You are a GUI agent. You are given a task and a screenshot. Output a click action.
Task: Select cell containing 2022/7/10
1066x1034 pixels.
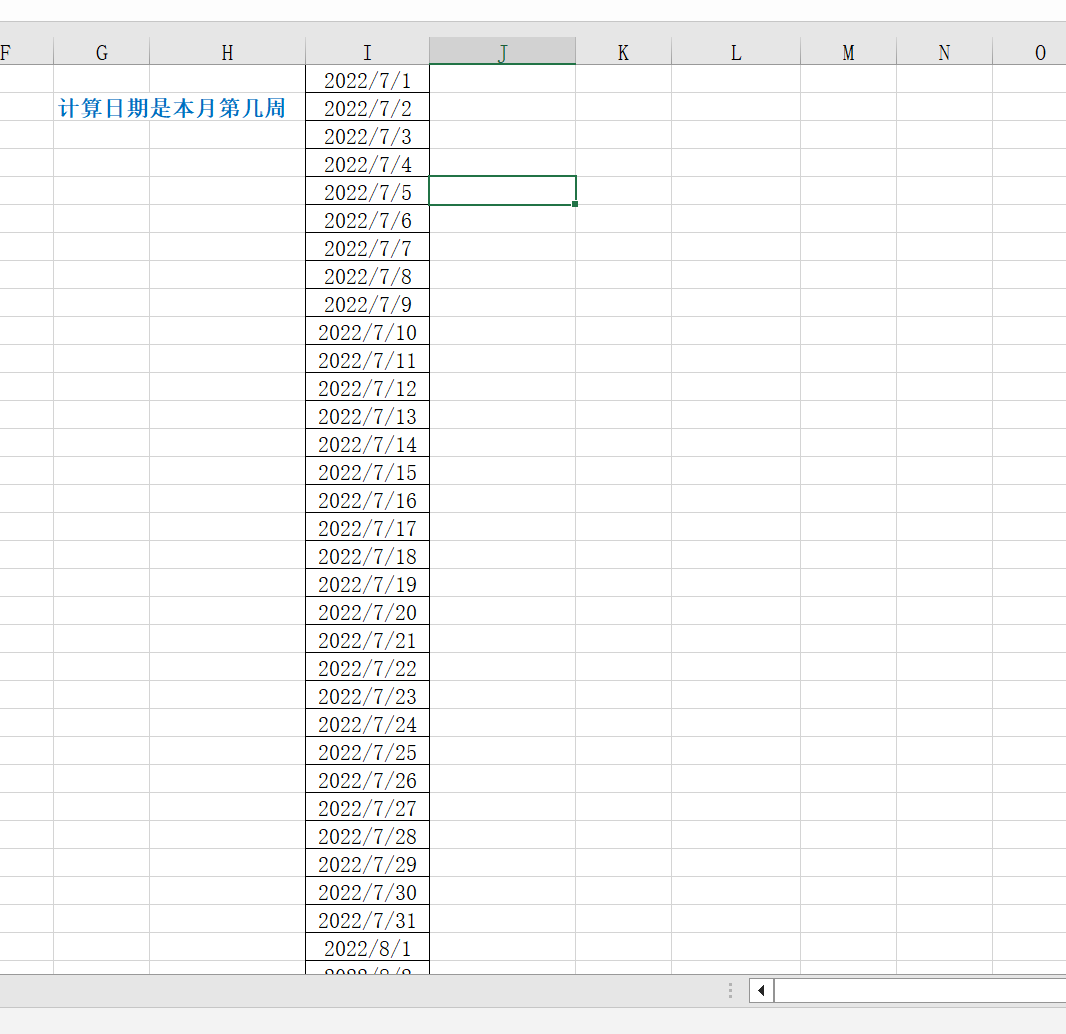pos(367,331)
